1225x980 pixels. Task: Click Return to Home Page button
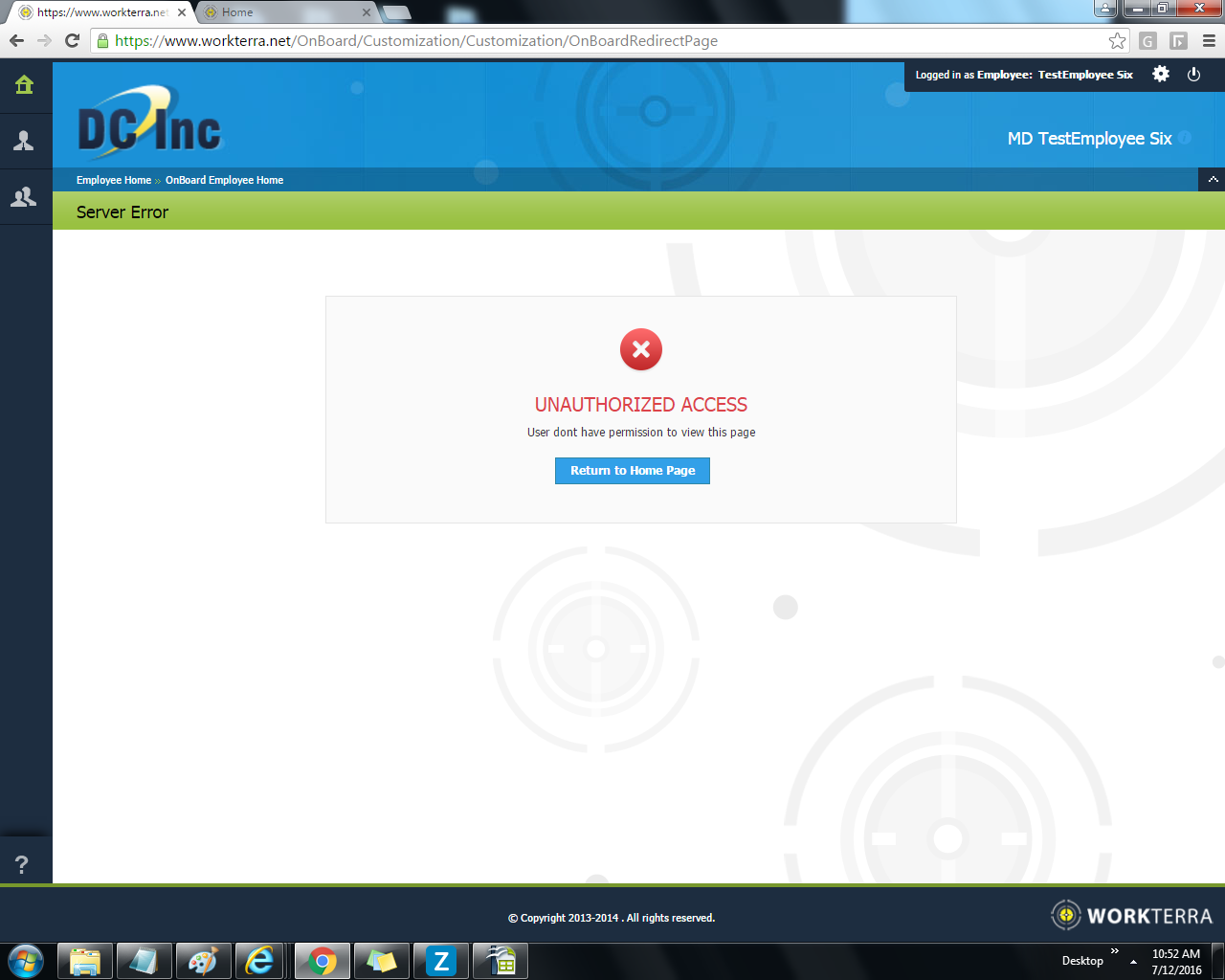(633, 471)
